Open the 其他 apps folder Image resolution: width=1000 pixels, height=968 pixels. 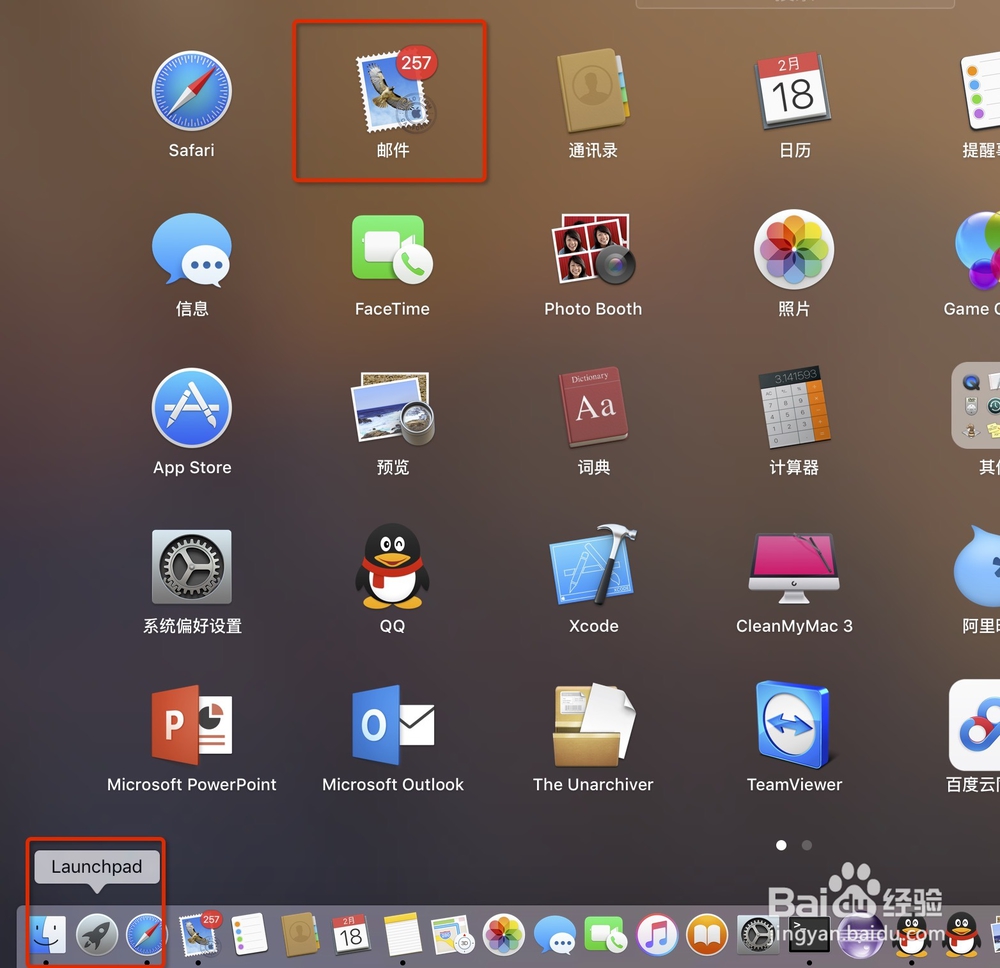(976, 406)
